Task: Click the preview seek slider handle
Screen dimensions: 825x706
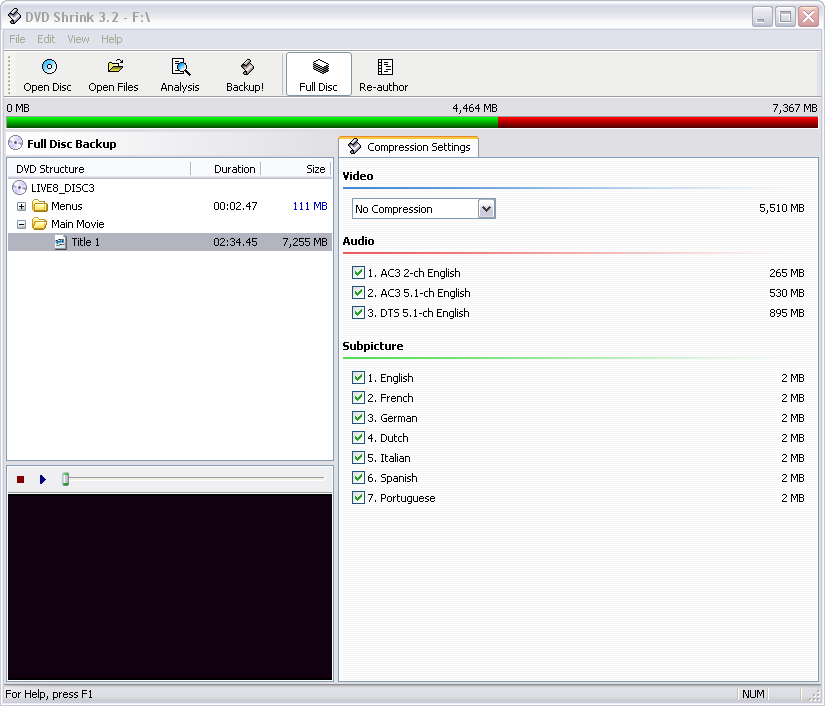Action: 66,479
